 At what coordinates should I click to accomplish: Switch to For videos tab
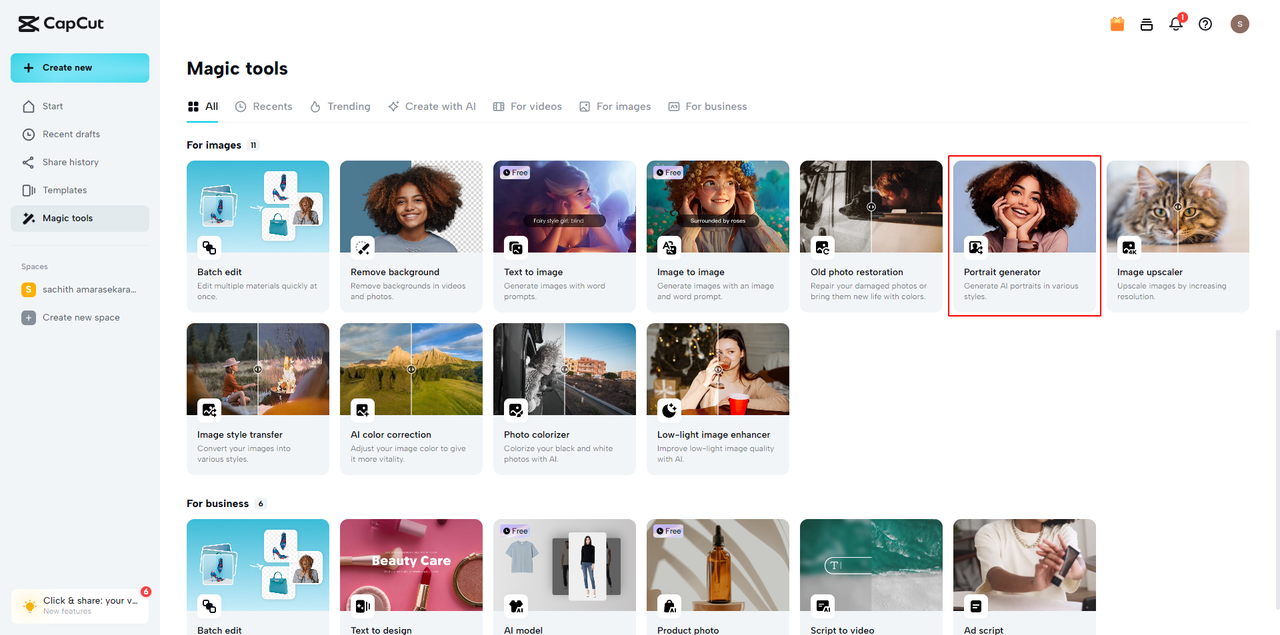(x=527, y=106)
